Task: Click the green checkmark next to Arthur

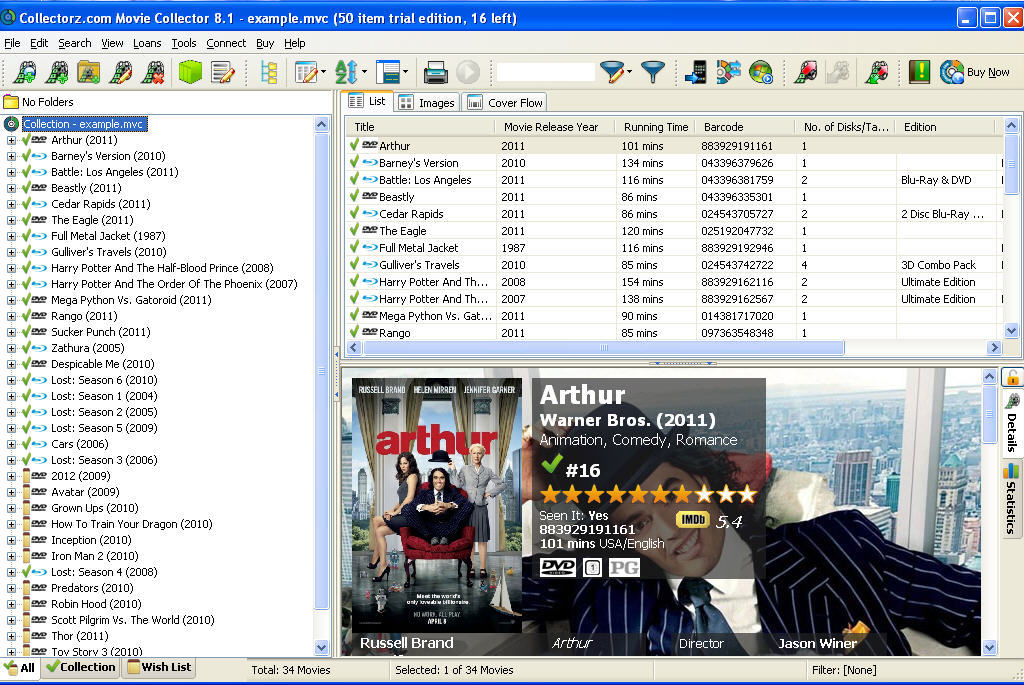Action: point(355,146)
